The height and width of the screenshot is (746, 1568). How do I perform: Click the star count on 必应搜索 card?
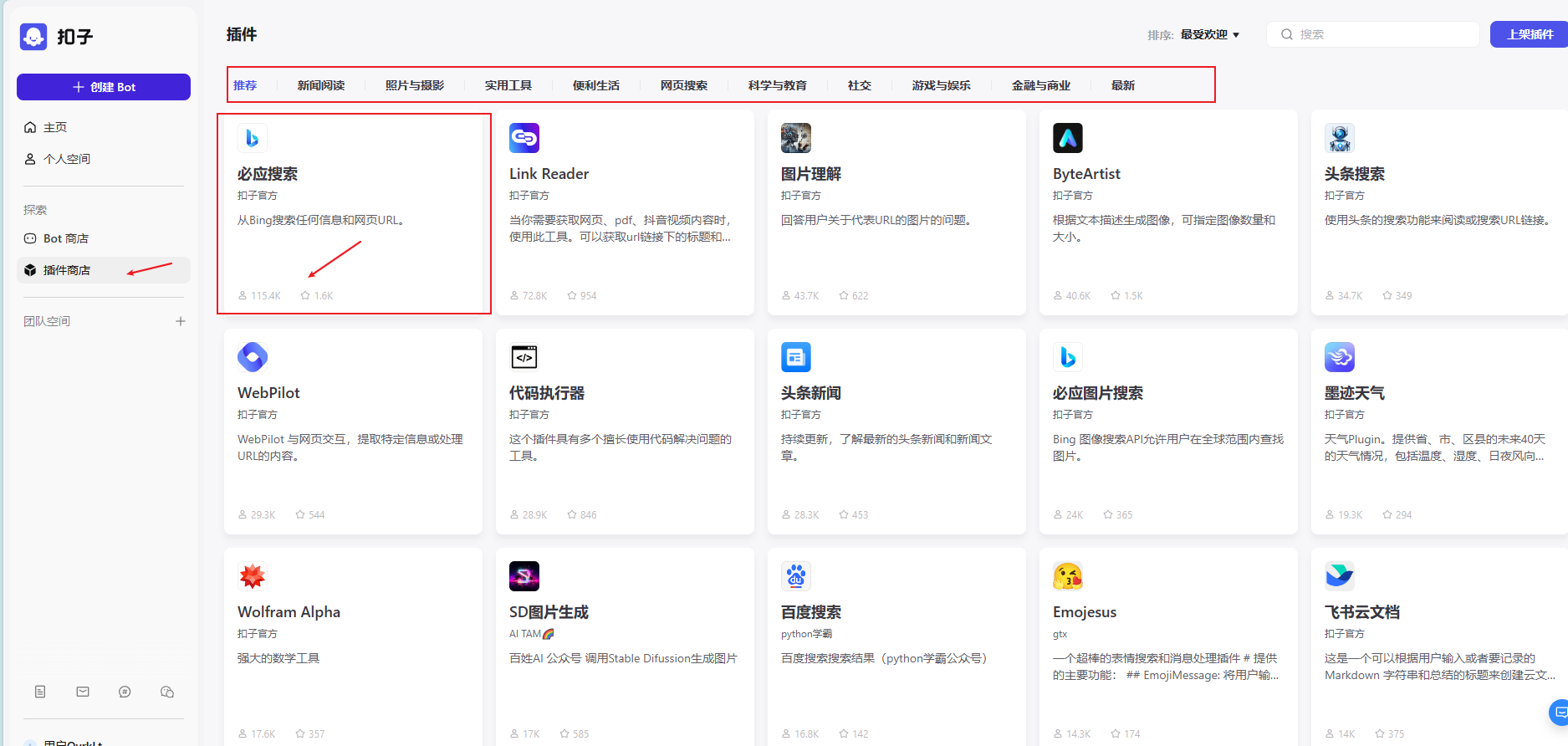[317, 296]
